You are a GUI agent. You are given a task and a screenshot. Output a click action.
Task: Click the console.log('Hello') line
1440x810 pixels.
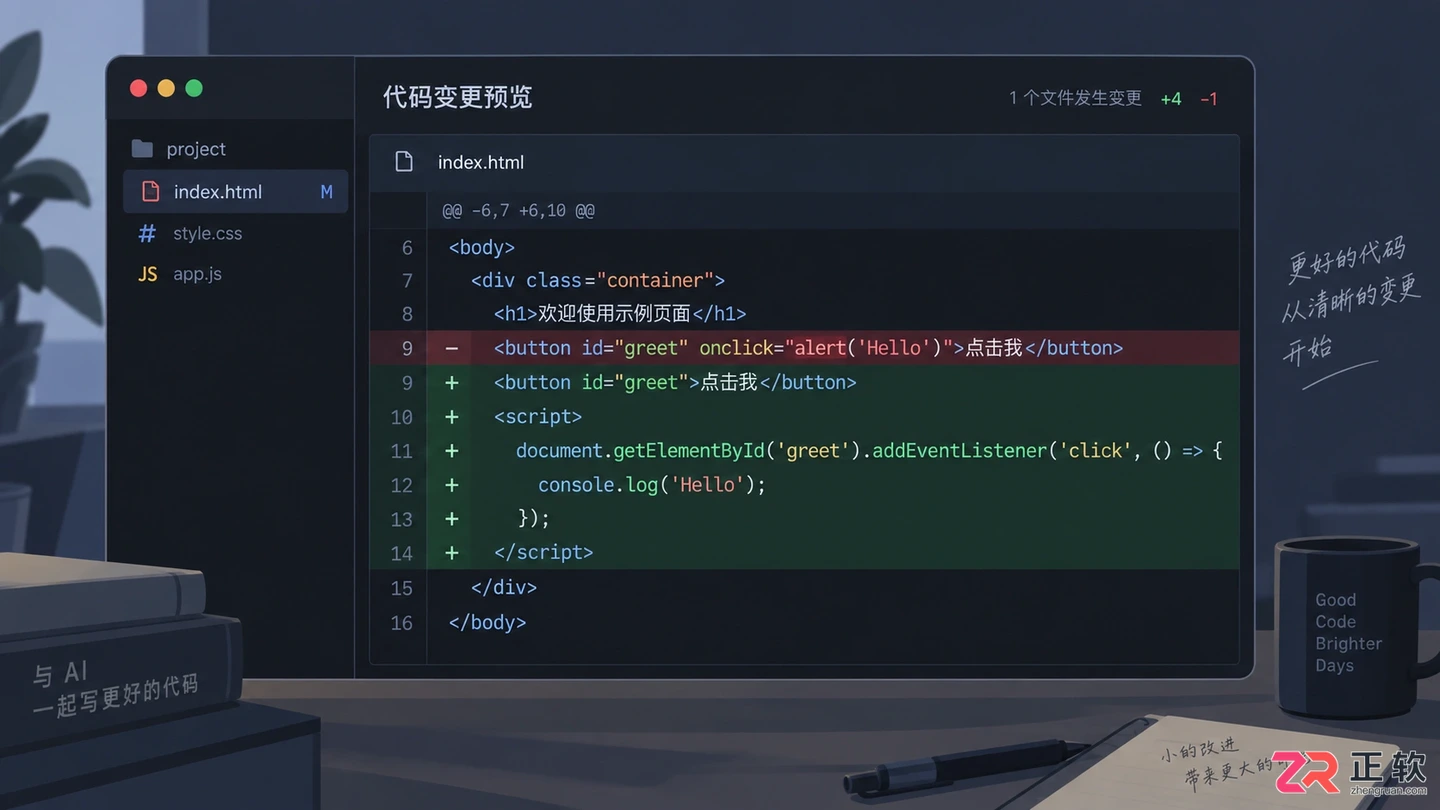[x=804, y=484]
